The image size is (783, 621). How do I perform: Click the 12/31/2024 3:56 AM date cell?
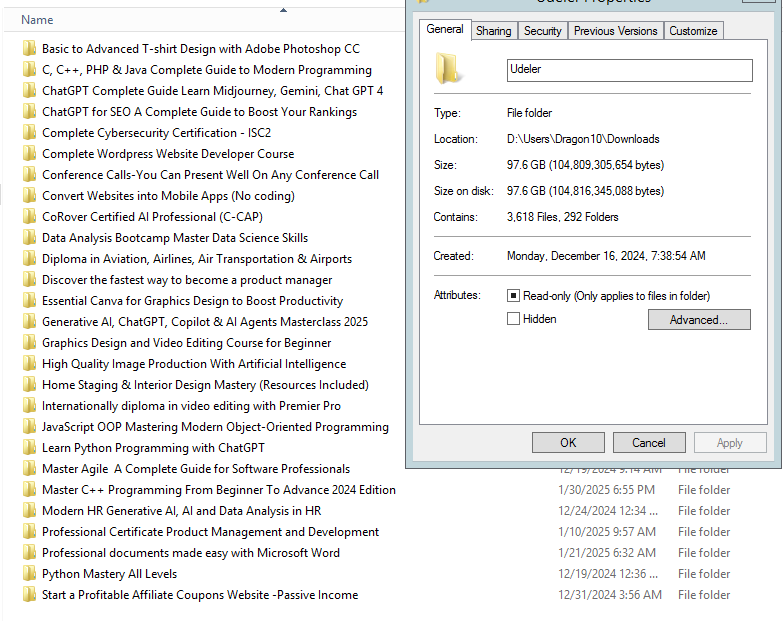click(x=610, y=595)
